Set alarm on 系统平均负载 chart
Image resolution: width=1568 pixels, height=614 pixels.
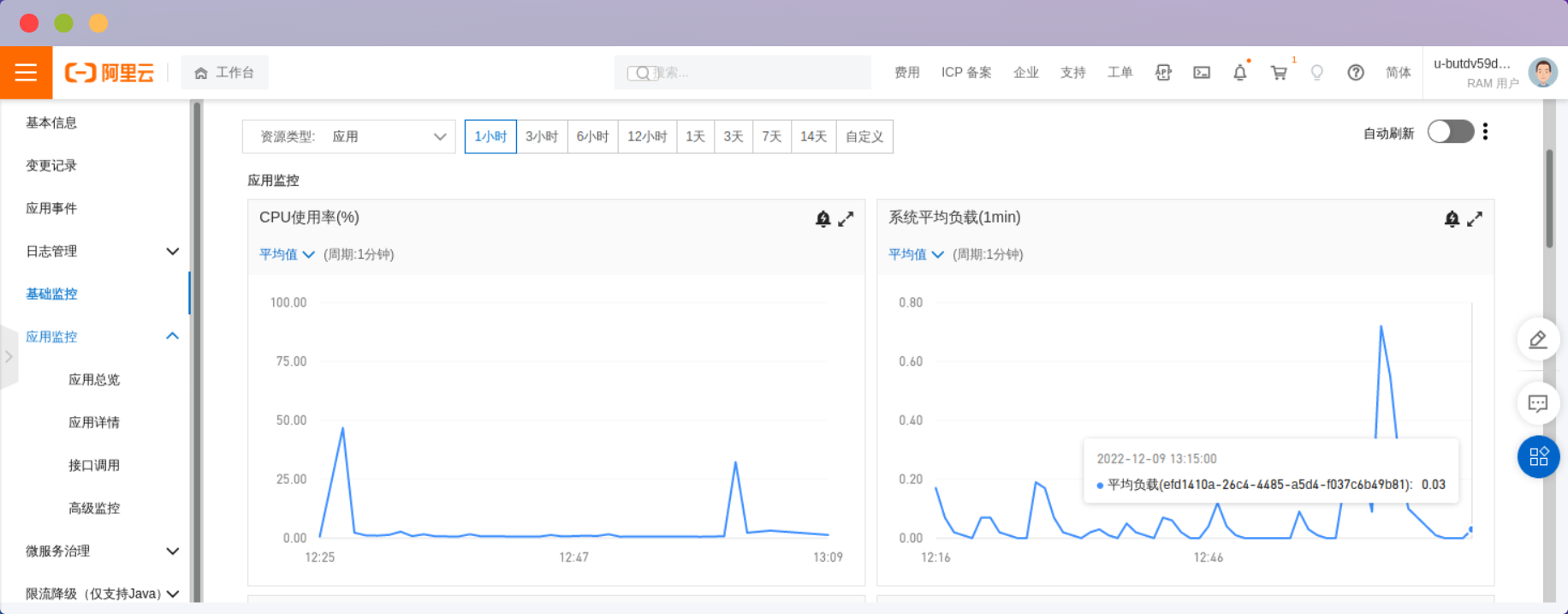[1452, 219]
